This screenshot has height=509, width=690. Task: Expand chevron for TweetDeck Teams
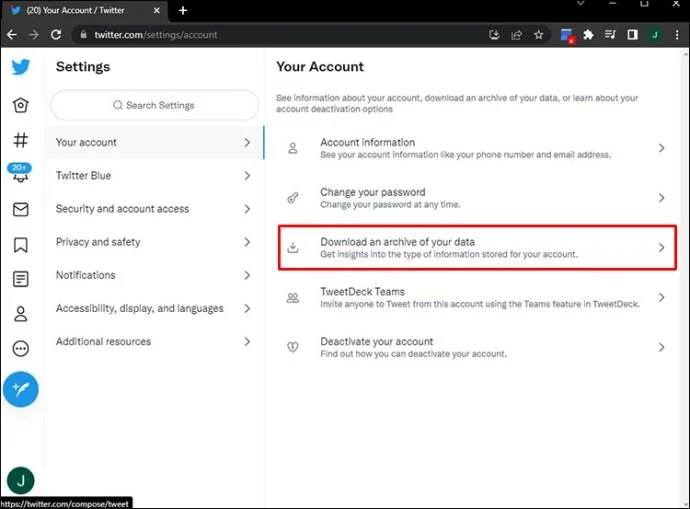click(661, 297)
